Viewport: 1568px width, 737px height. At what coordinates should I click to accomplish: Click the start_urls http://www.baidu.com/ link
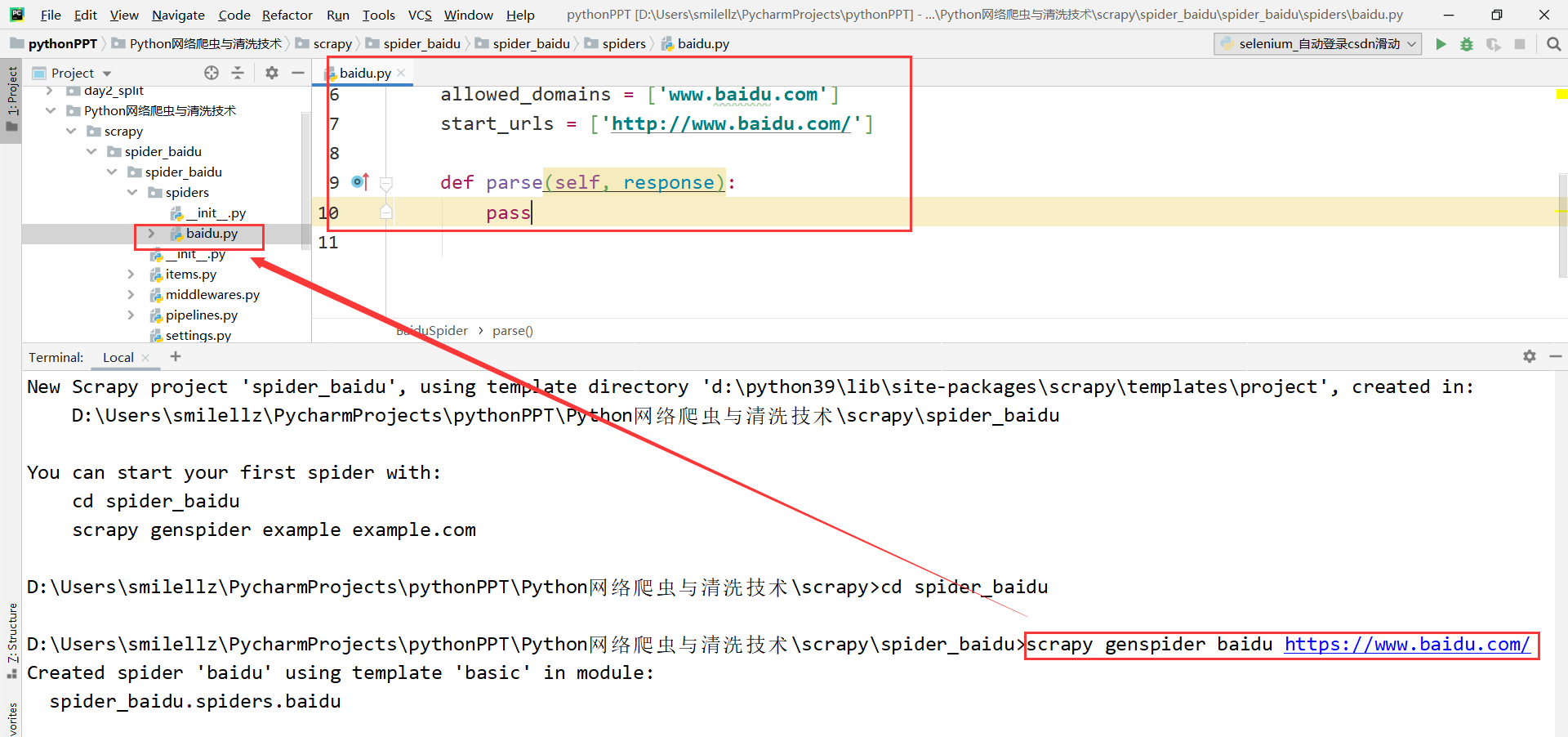(731, 124)
